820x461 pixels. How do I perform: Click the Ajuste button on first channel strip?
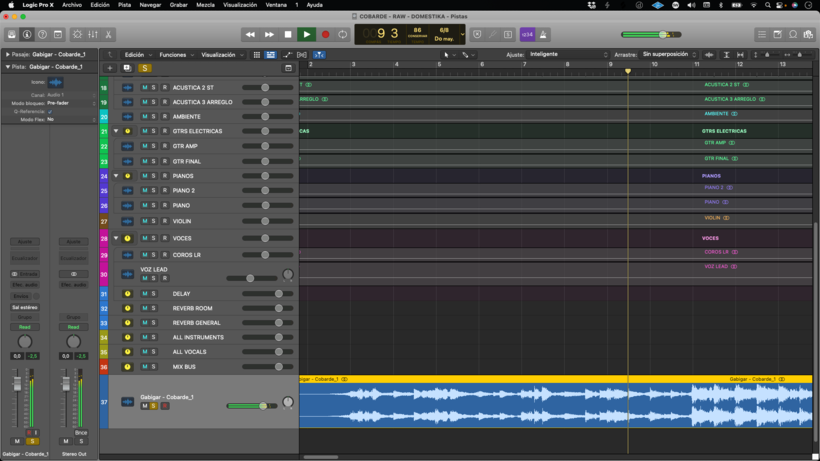tap(25, 242)
